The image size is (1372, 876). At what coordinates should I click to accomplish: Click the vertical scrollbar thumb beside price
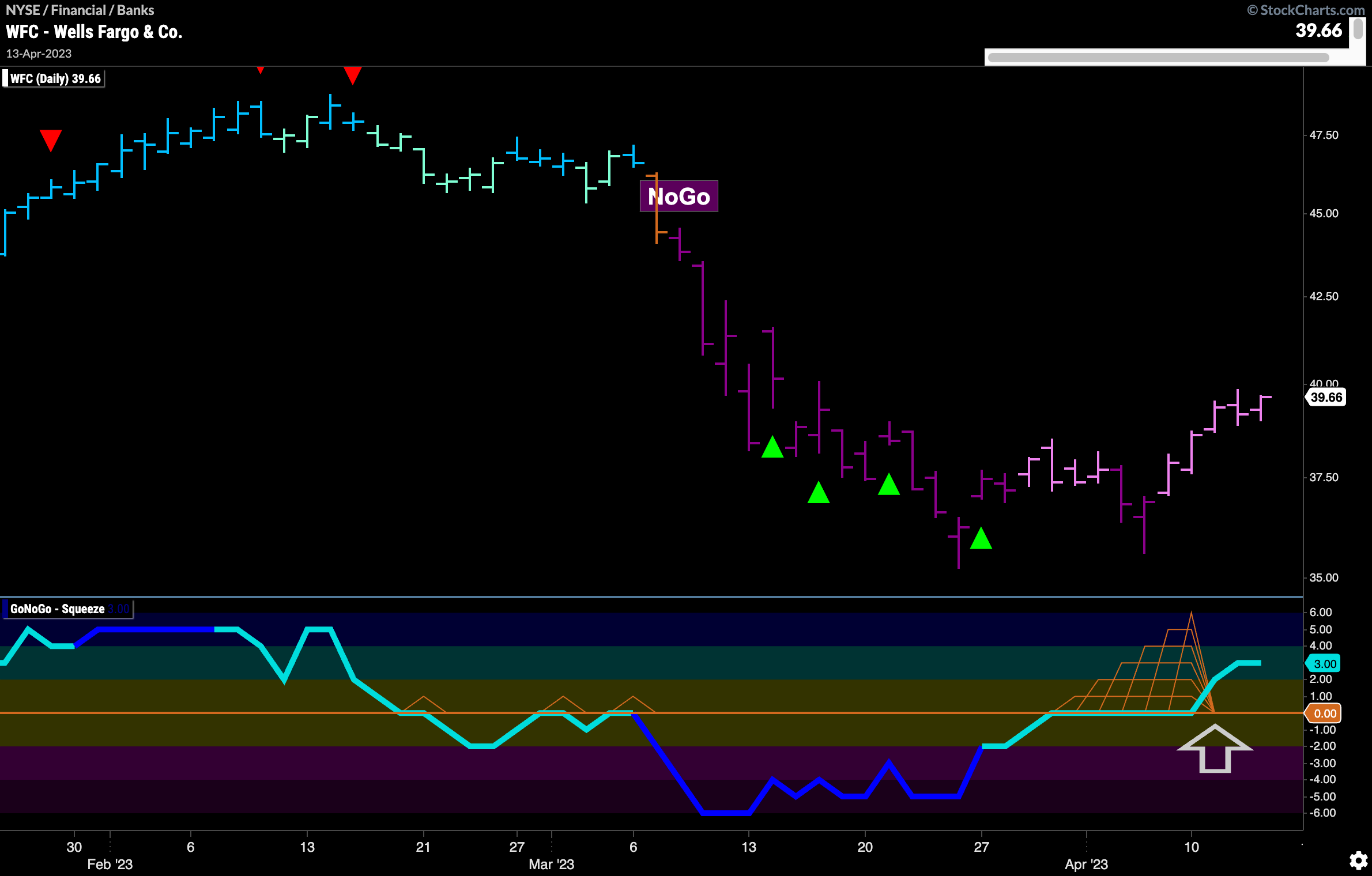pos(1358,29)
